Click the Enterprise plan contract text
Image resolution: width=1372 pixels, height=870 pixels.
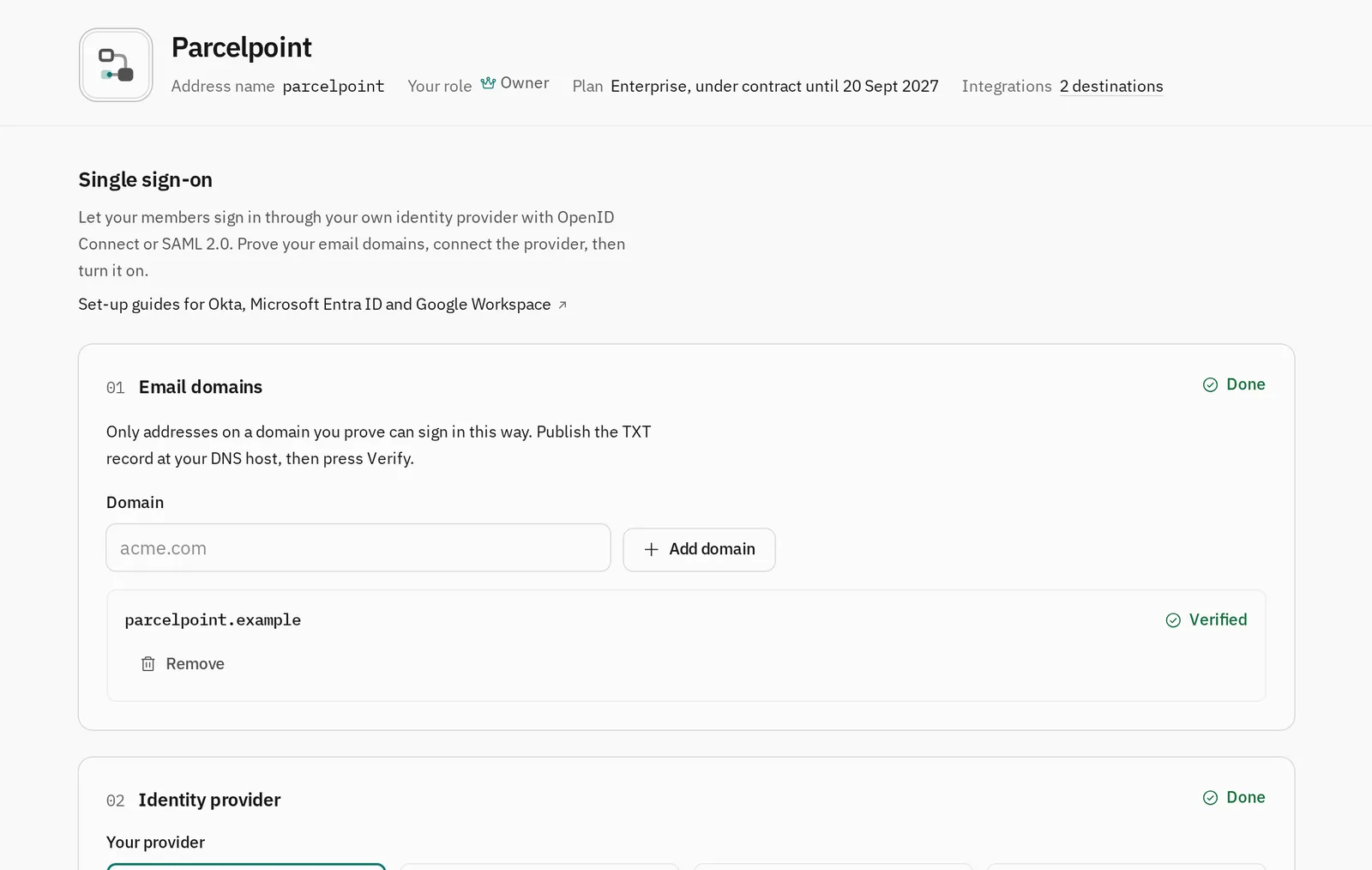click(774, 87)
